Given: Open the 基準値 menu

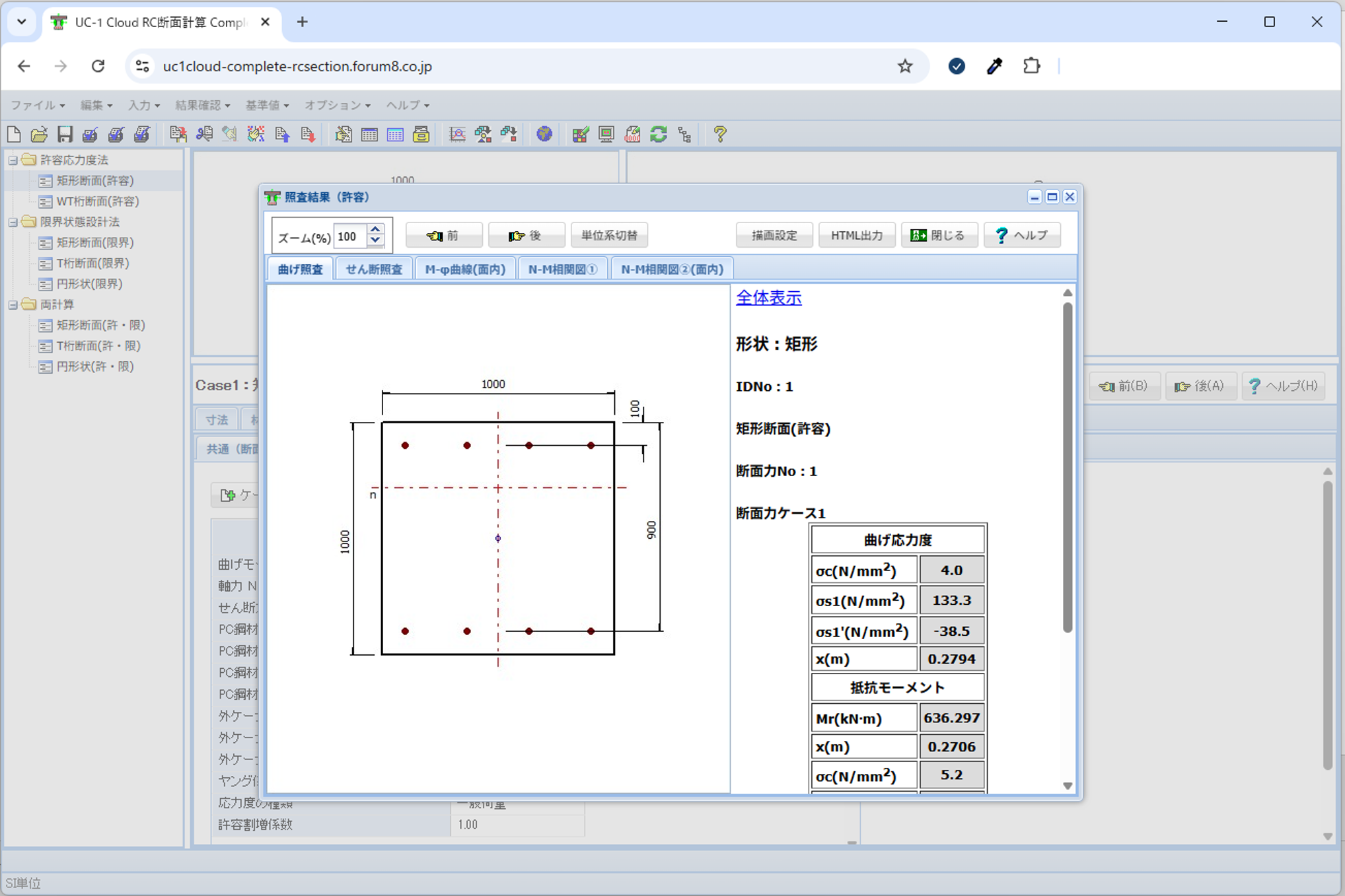Looking at the screenshot, I should pos(267,105).
